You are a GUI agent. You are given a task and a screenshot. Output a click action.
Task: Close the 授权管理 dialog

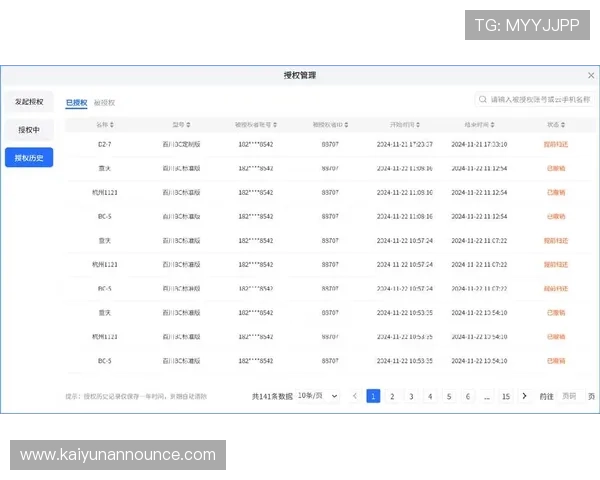click(591, 75)
